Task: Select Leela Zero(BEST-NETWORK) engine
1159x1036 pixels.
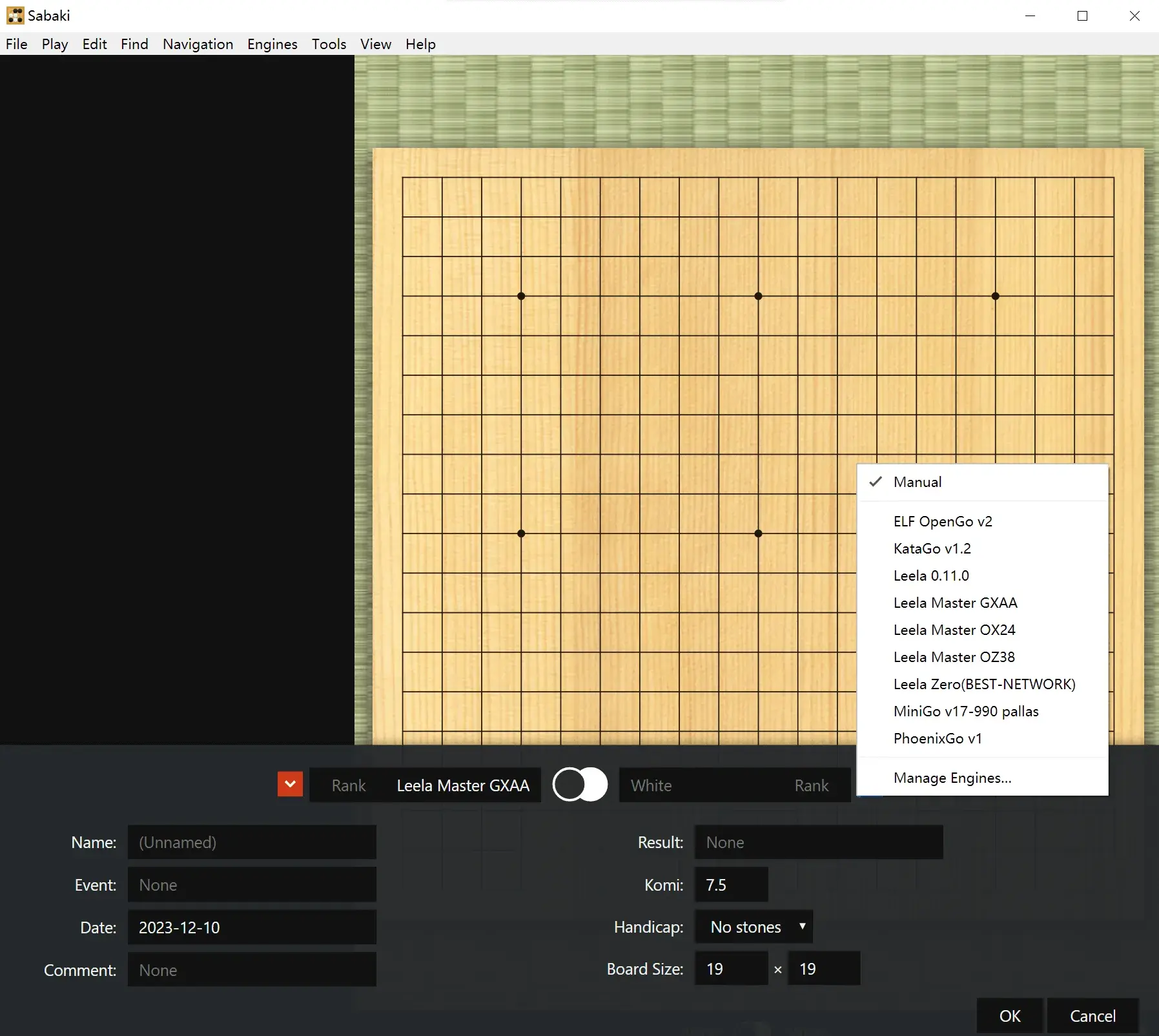Action: tap(982, 684)
